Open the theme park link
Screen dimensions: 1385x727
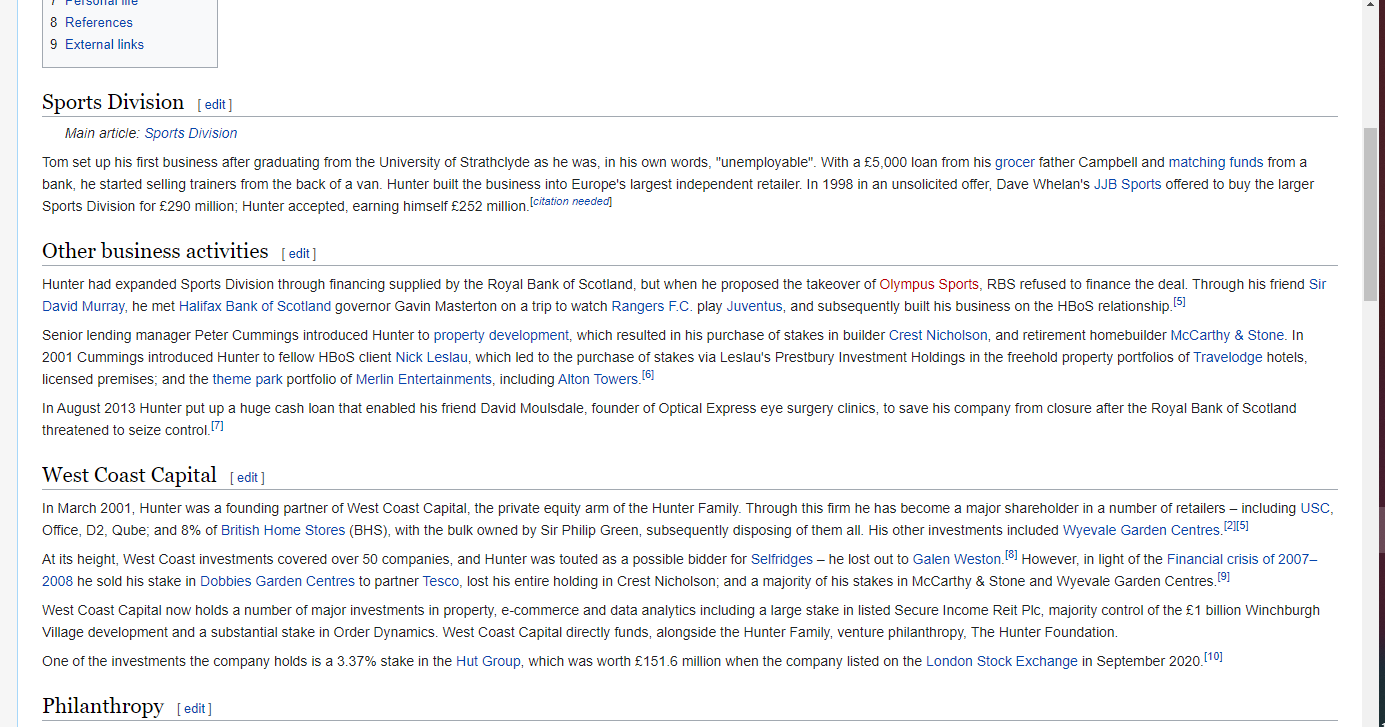point(247,379)
